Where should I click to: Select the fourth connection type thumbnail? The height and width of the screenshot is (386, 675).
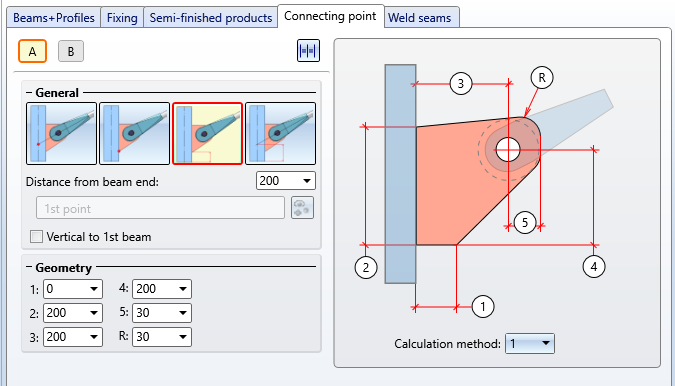280,133
